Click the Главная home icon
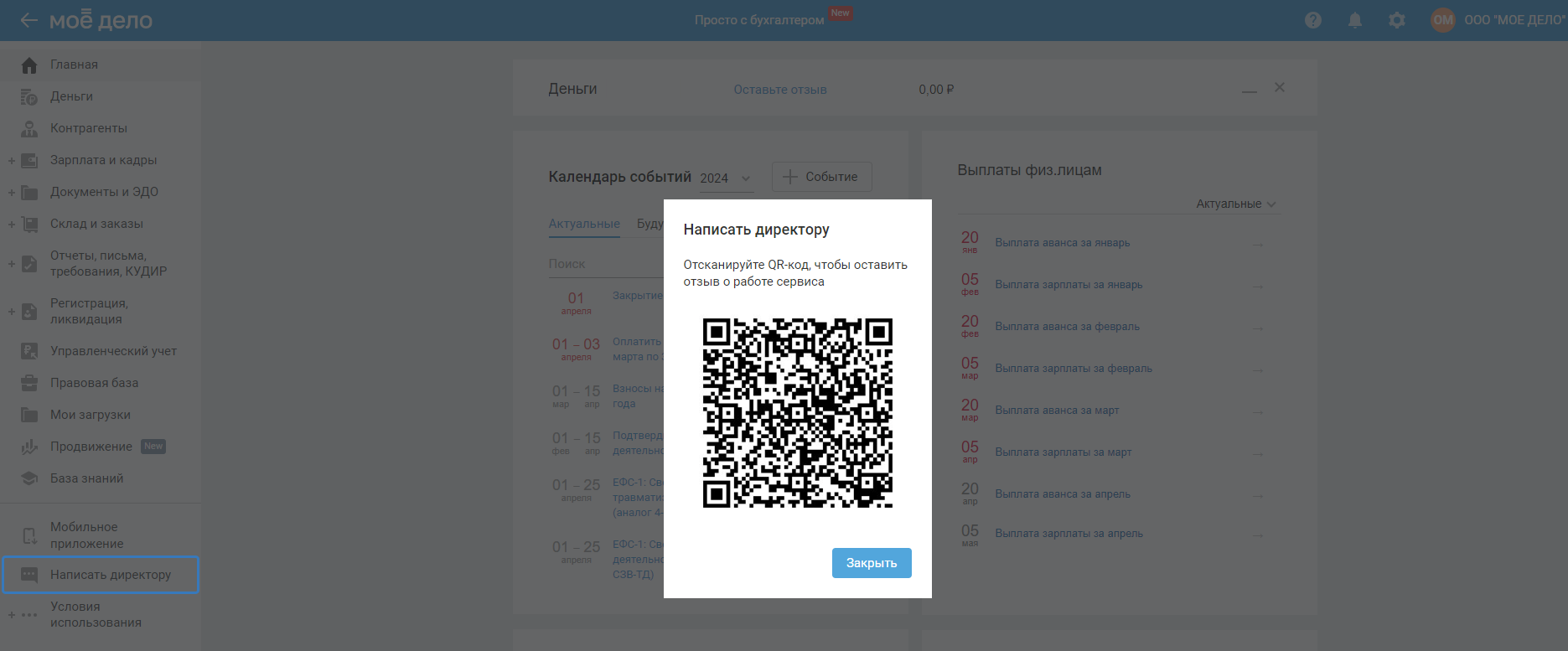 pyautogui.click(x=29, y=65)
